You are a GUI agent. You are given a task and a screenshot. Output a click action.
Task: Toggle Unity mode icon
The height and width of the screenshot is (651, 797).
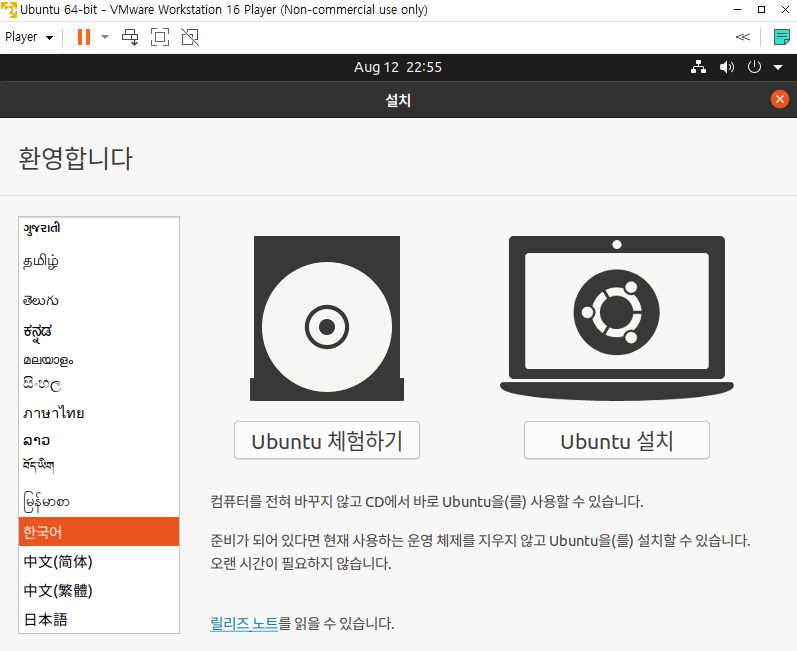tap(190, 37)
